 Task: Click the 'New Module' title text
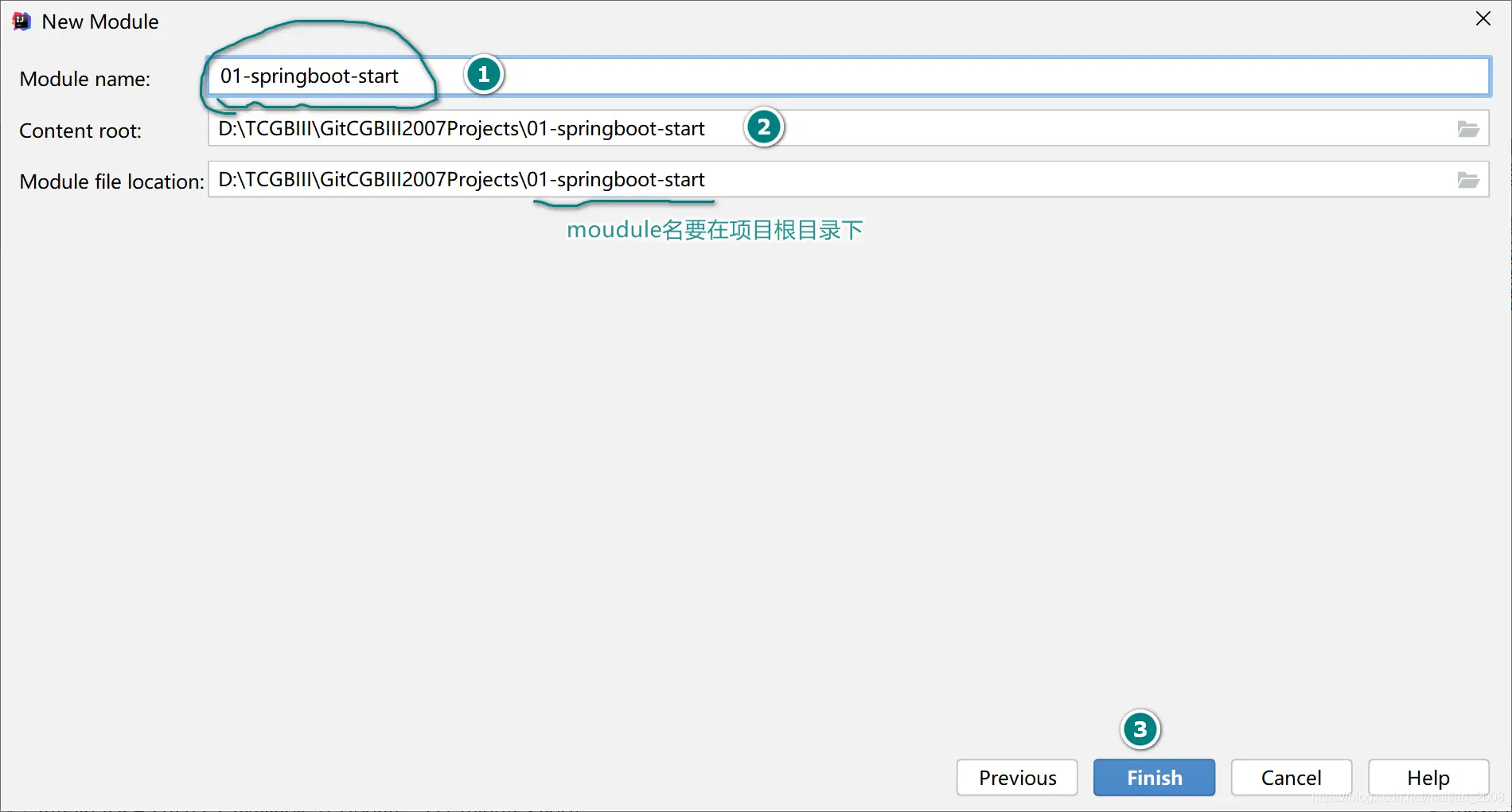click(100, 21)
